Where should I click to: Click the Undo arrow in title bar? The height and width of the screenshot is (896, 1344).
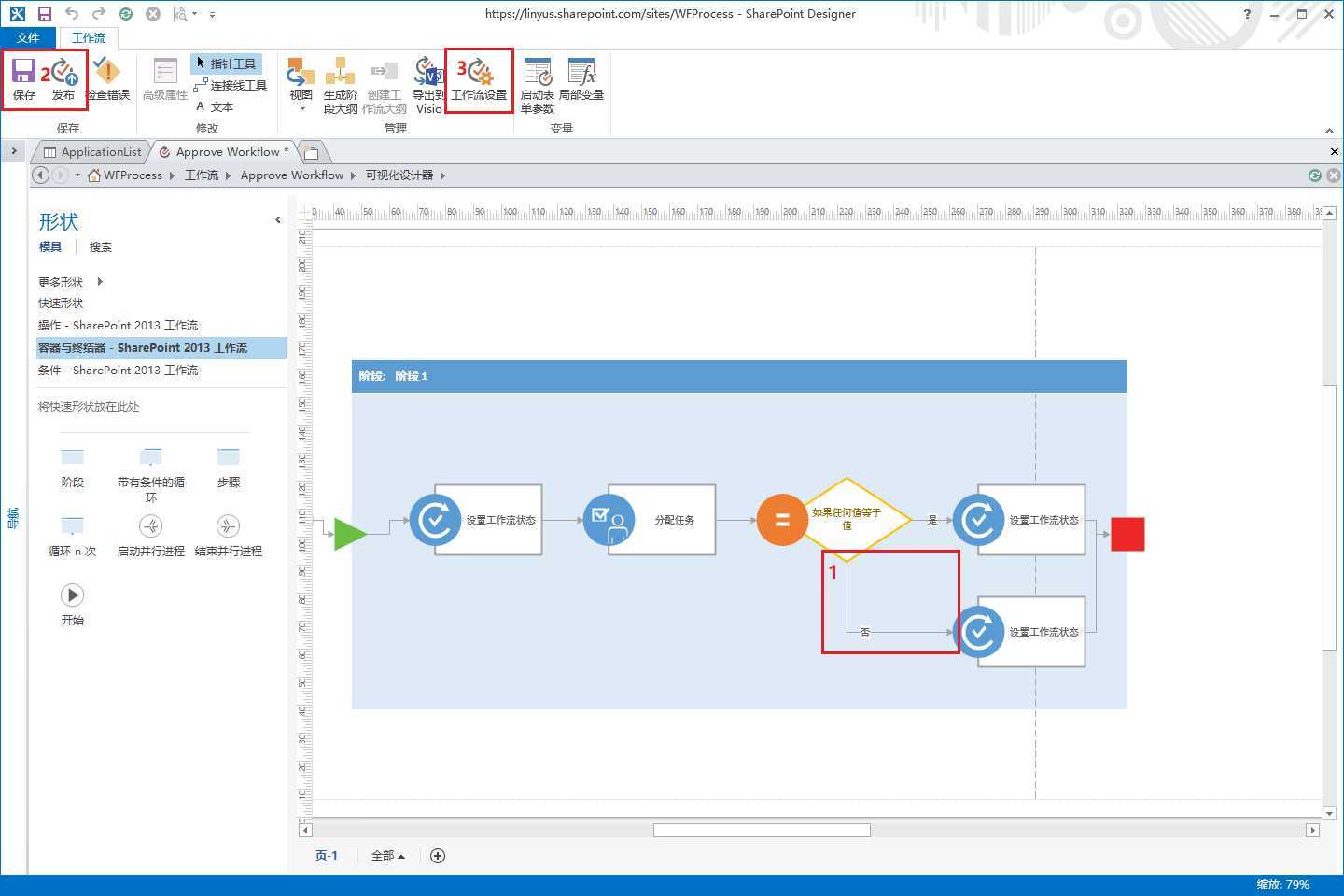point(72,14)
